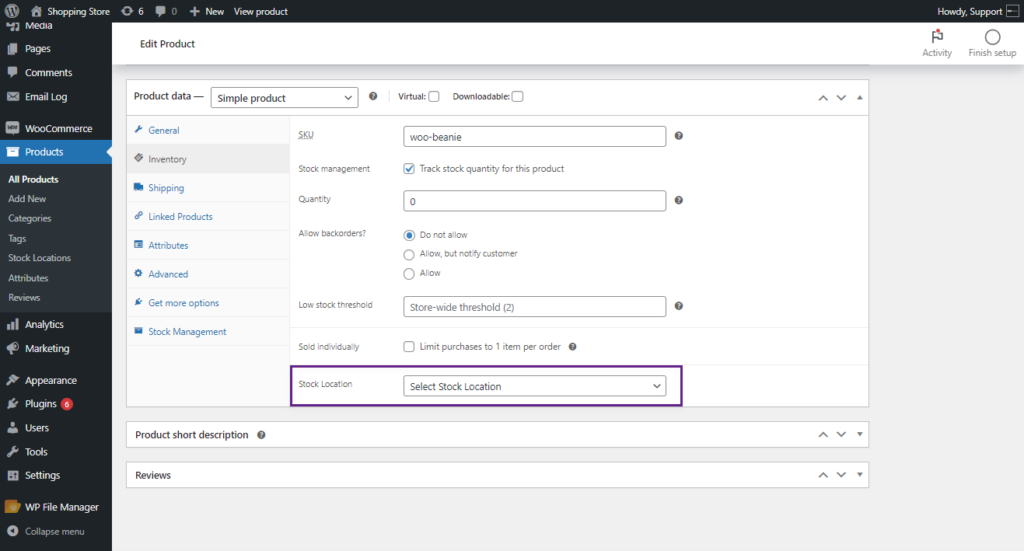Open the Attributes product data tab
The image size is (1024, 551).
coord(208,245)
